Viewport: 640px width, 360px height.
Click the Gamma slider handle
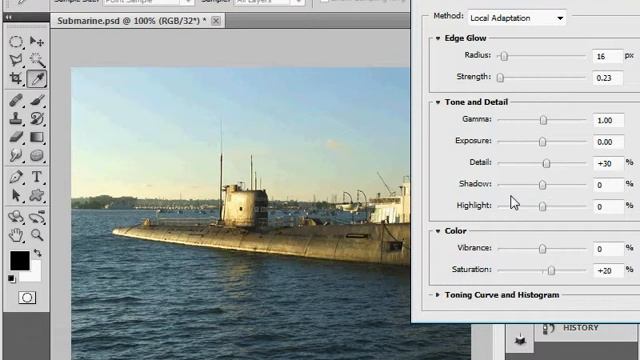(543, 120)
